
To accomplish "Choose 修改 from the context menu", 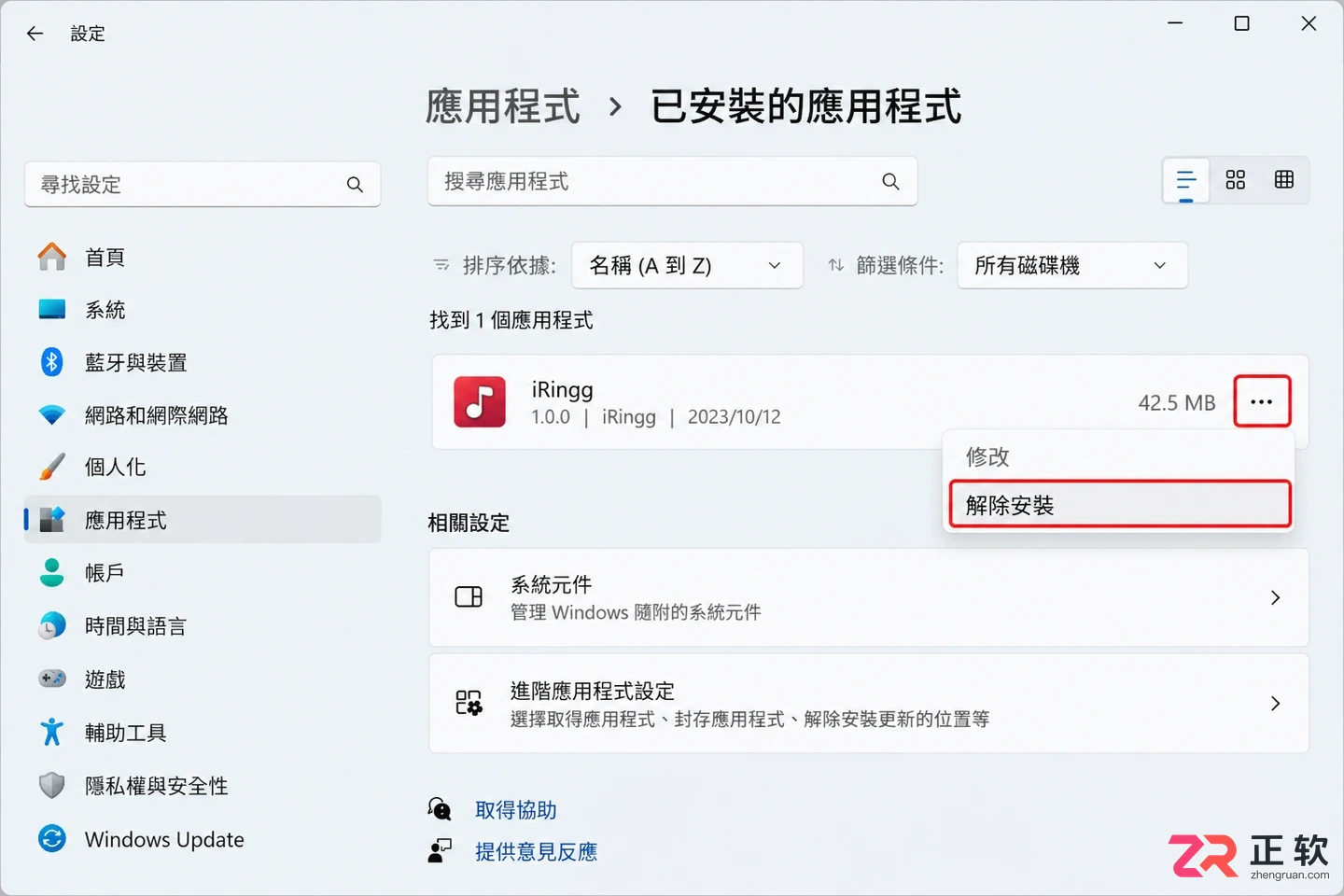I will tap(1118, 456).
